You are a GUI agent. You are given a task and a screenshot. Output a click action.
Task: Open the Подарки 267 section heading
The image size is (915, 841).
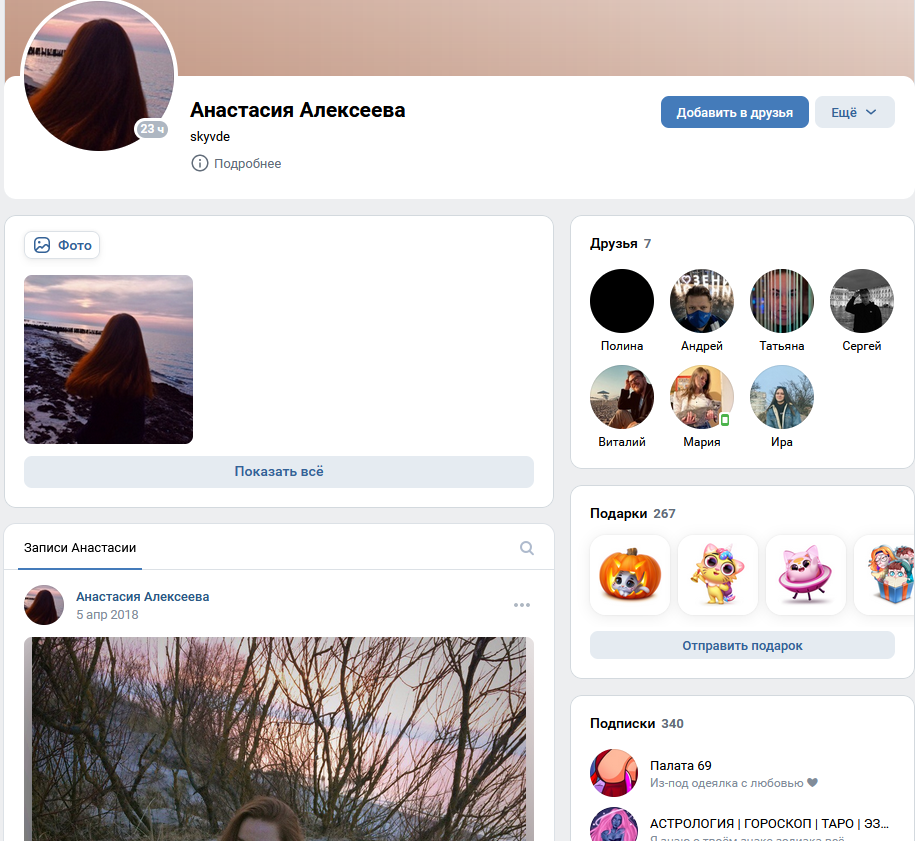pos(633,514)
